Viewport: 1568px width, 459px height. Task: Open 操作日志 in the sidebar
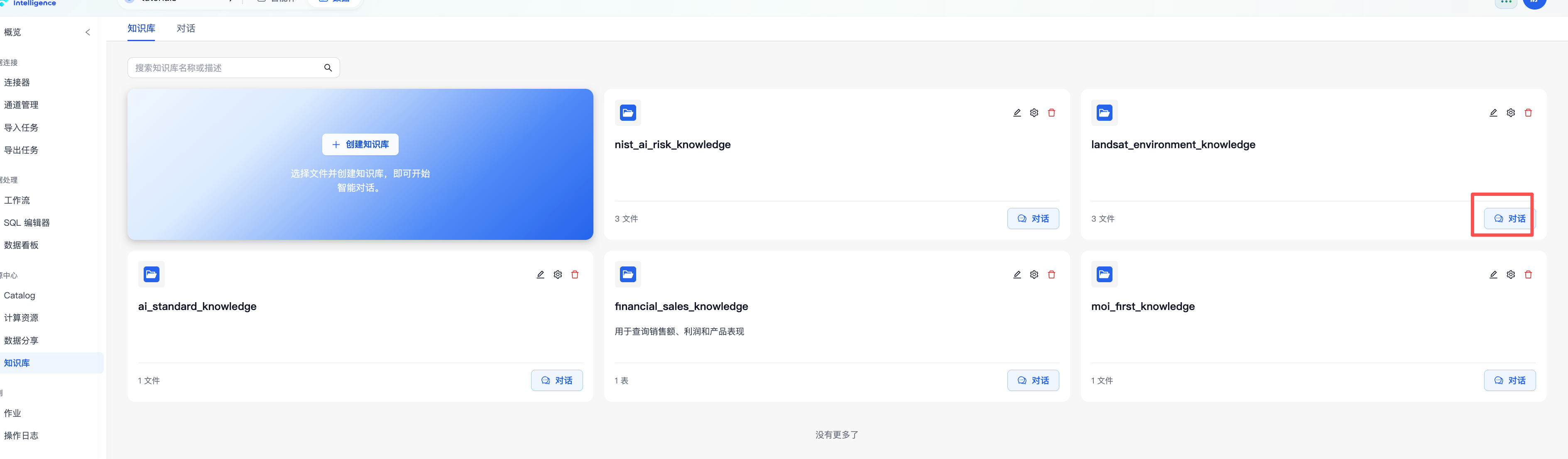pos(21,436)
